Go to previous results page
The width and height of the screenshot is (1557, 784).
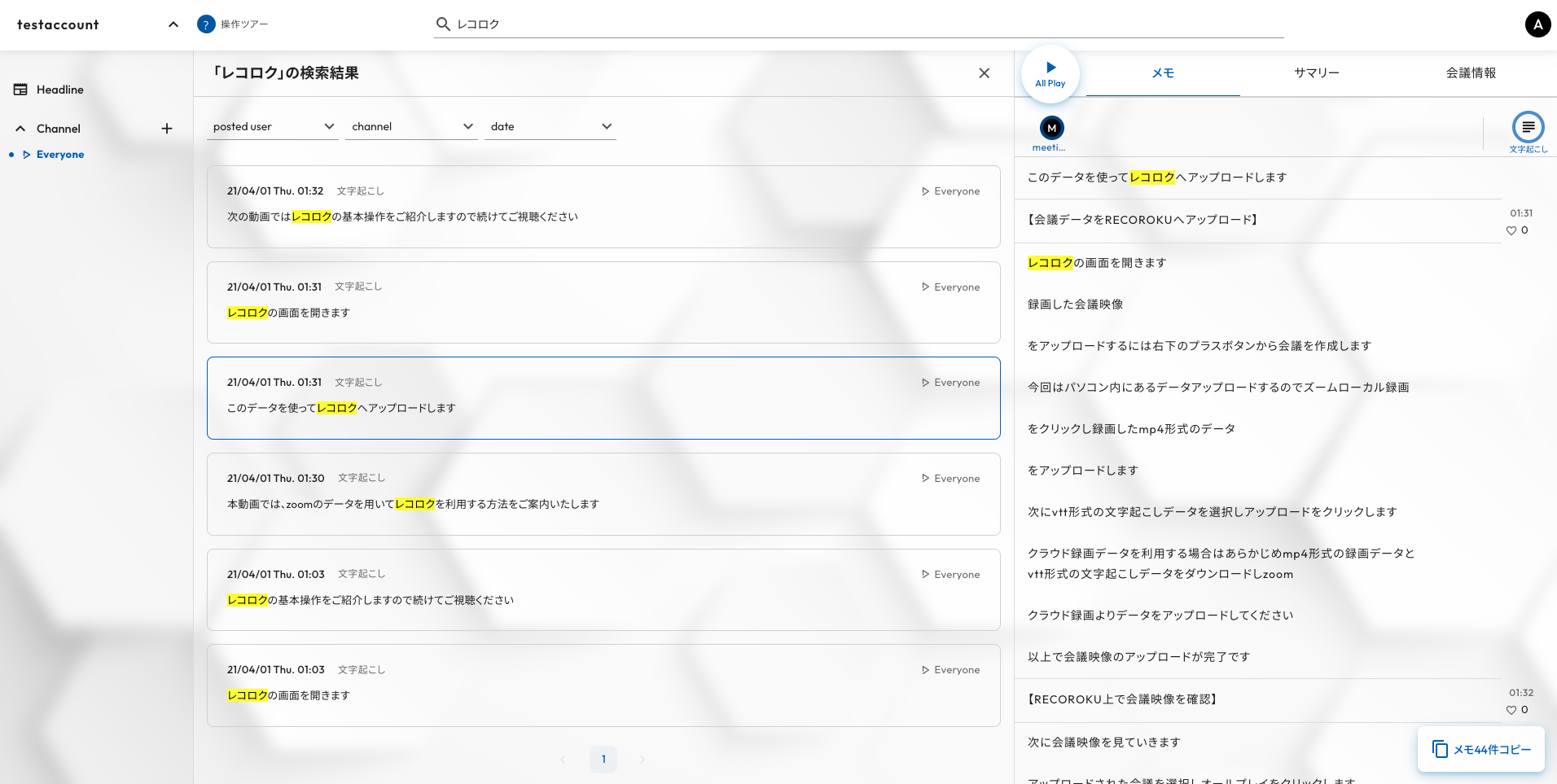(x=563, y=760)
